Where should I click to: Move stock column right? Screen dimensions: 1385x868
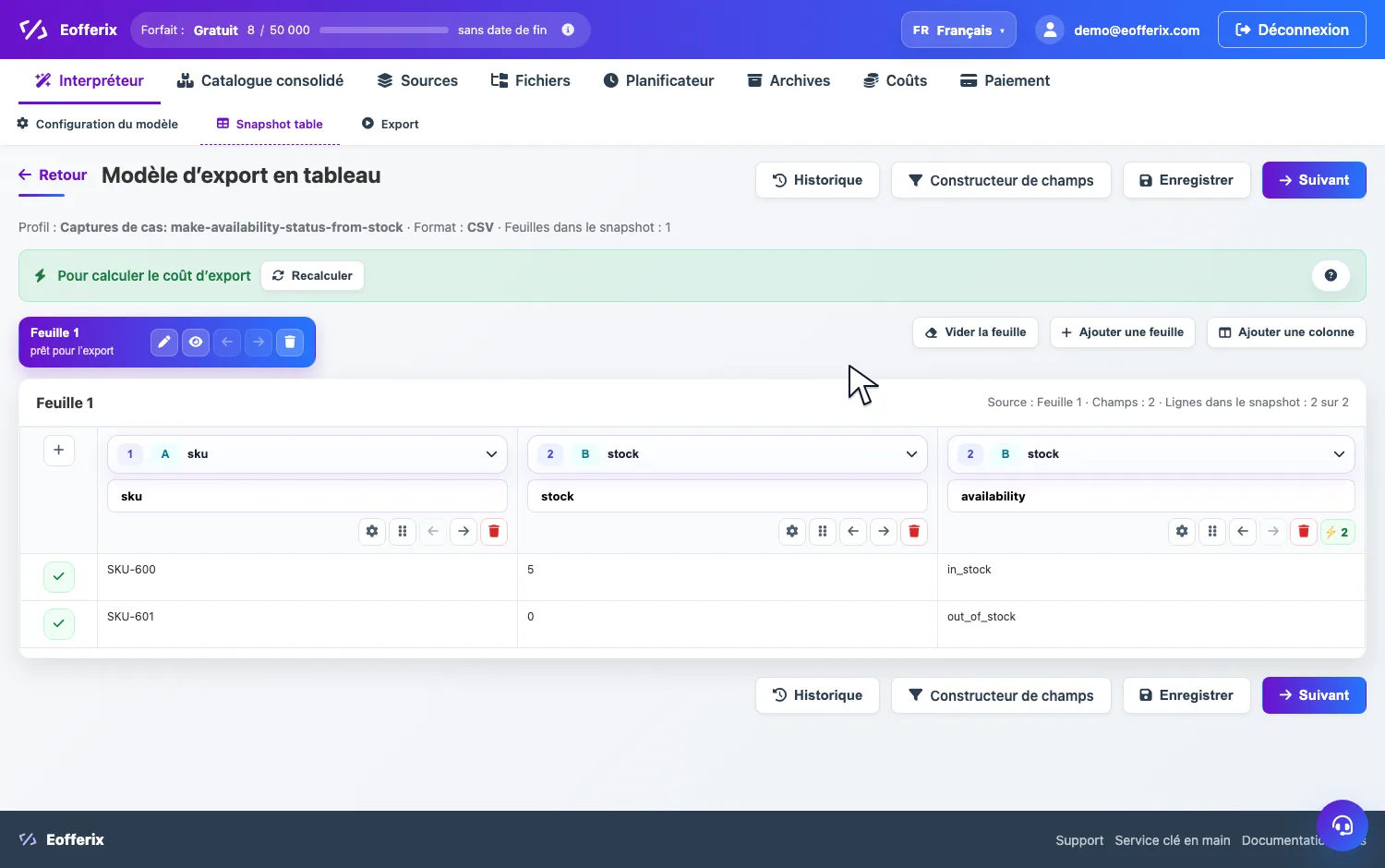(x=884, y=531)
